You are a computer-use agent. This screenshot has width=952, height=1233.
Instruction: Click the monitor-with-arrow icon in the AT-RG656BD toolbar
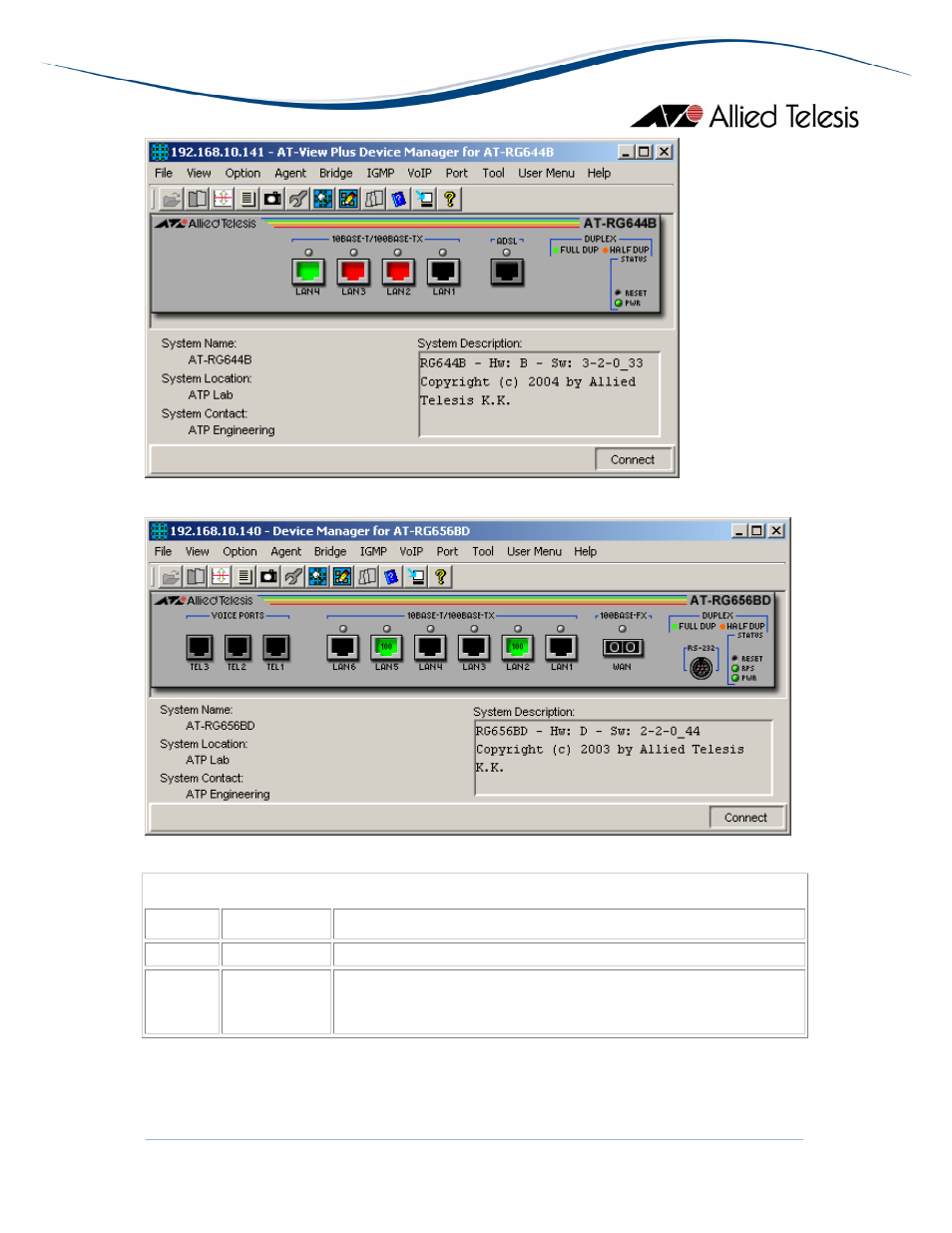[x=416, y=576]
